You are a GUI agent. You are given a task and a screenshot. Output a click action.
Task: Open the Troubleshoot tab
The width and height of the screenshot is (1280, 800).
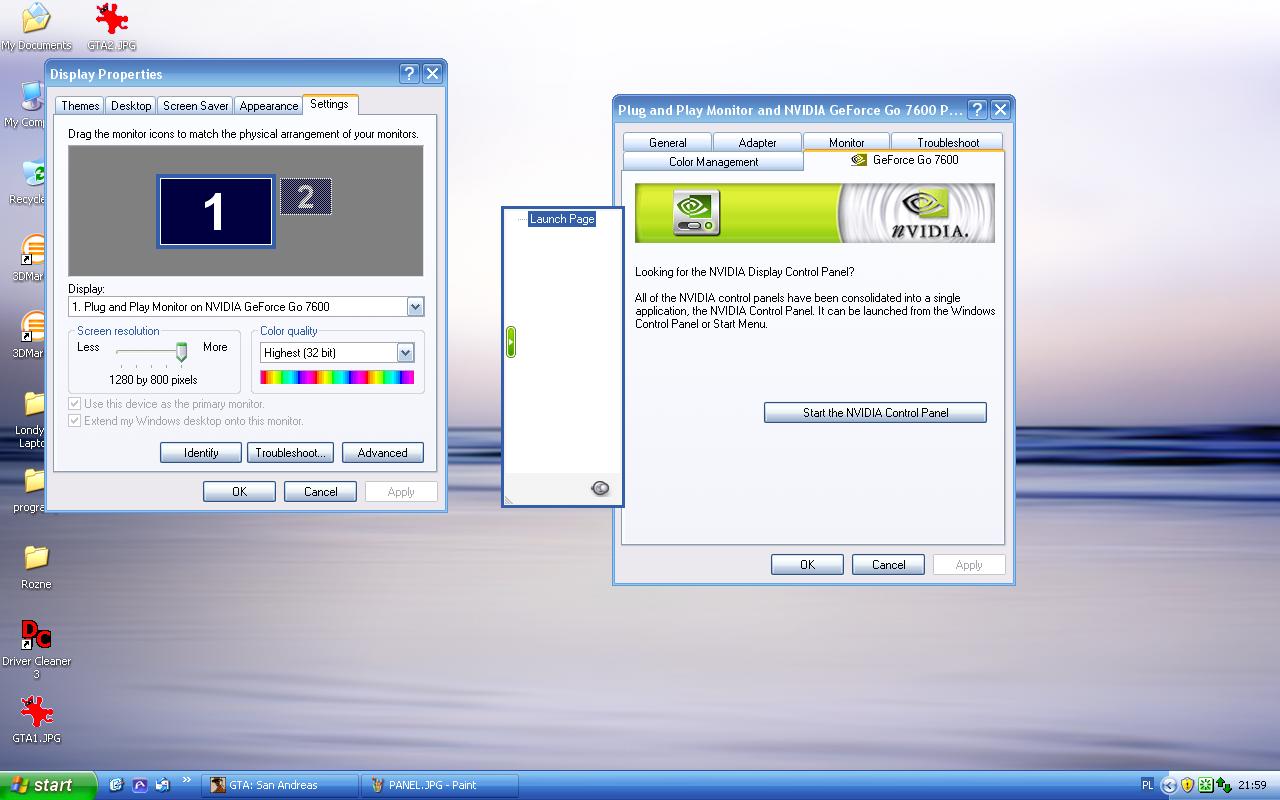[948, 143]
